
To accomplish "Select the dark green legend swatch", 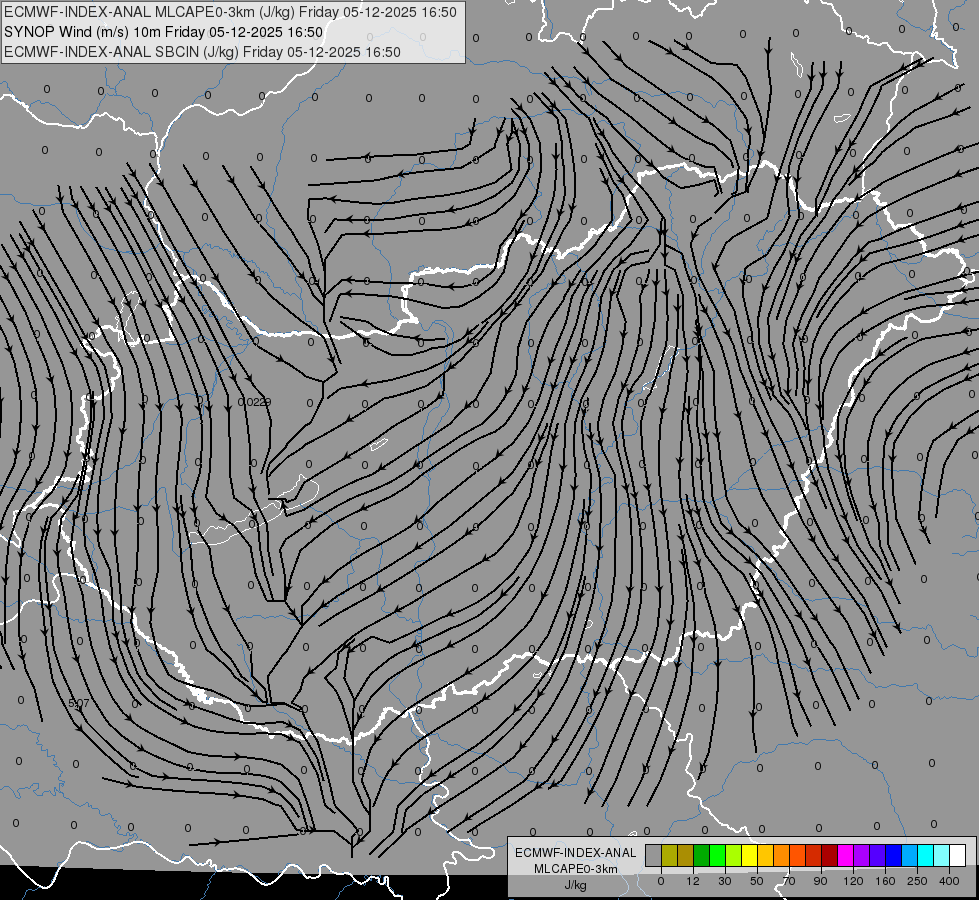I will (x=701, y=855).
